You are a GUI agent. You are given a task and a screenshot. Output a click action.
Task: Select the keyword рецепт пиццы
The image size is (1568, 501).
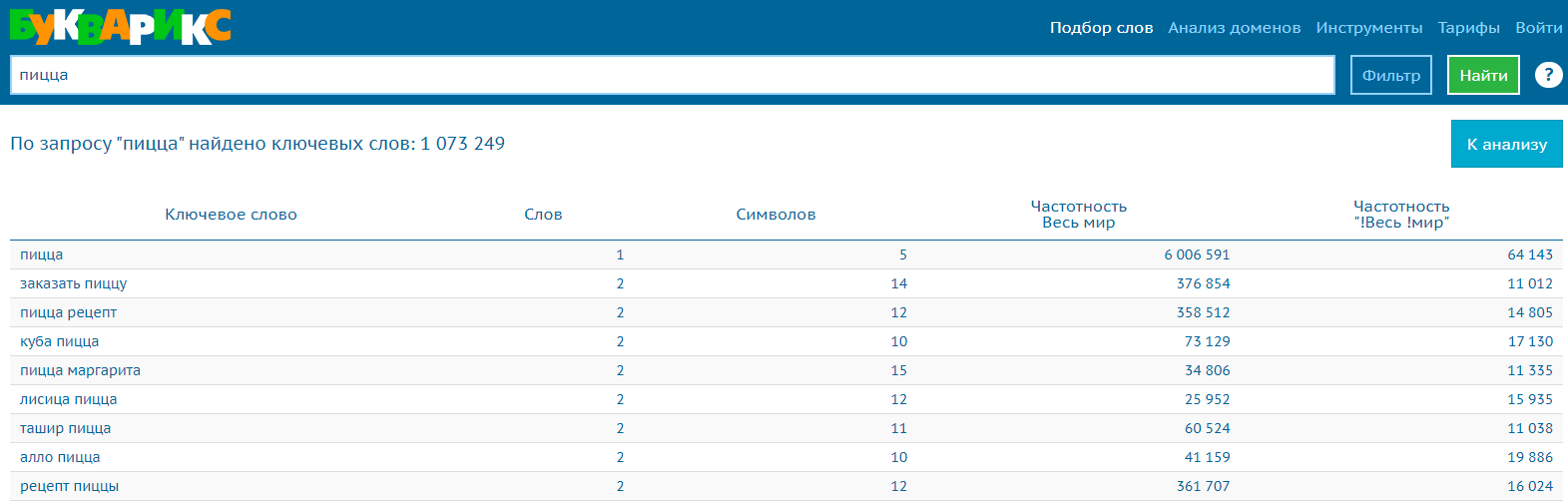(x=69, y=486)
